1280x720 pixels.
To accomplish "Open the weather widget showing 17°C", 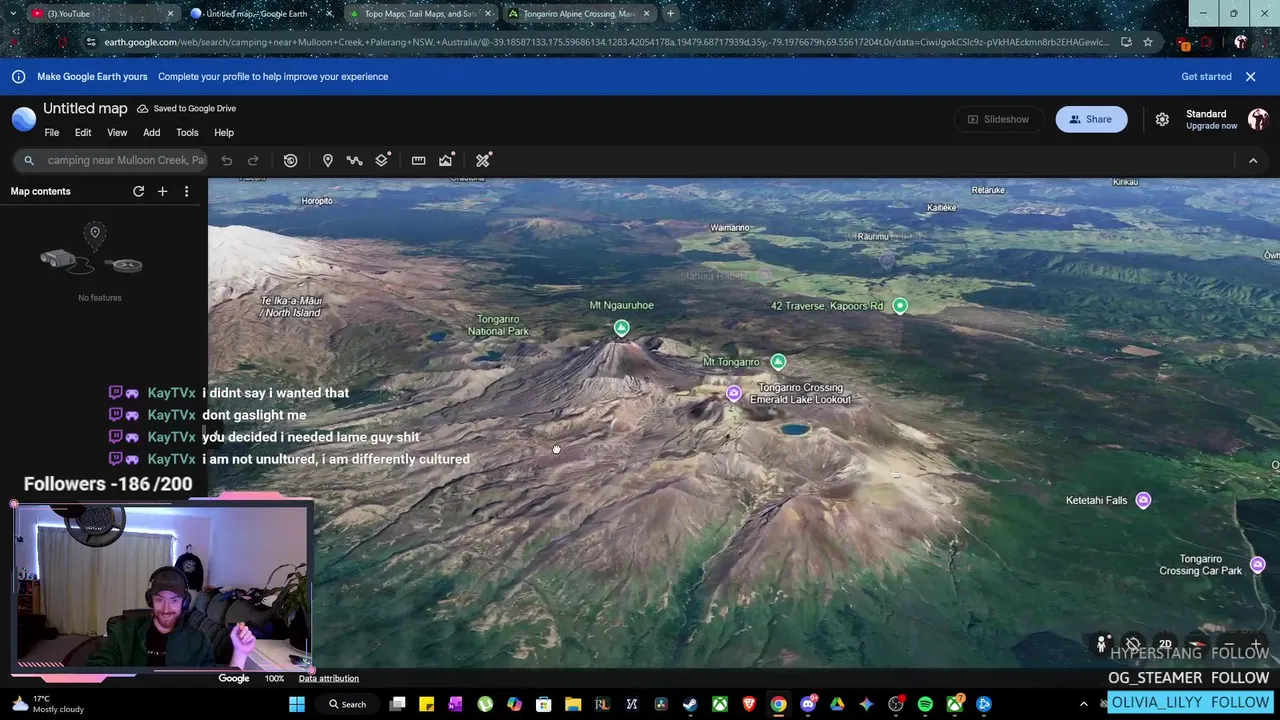I will [x=48, y=704].
